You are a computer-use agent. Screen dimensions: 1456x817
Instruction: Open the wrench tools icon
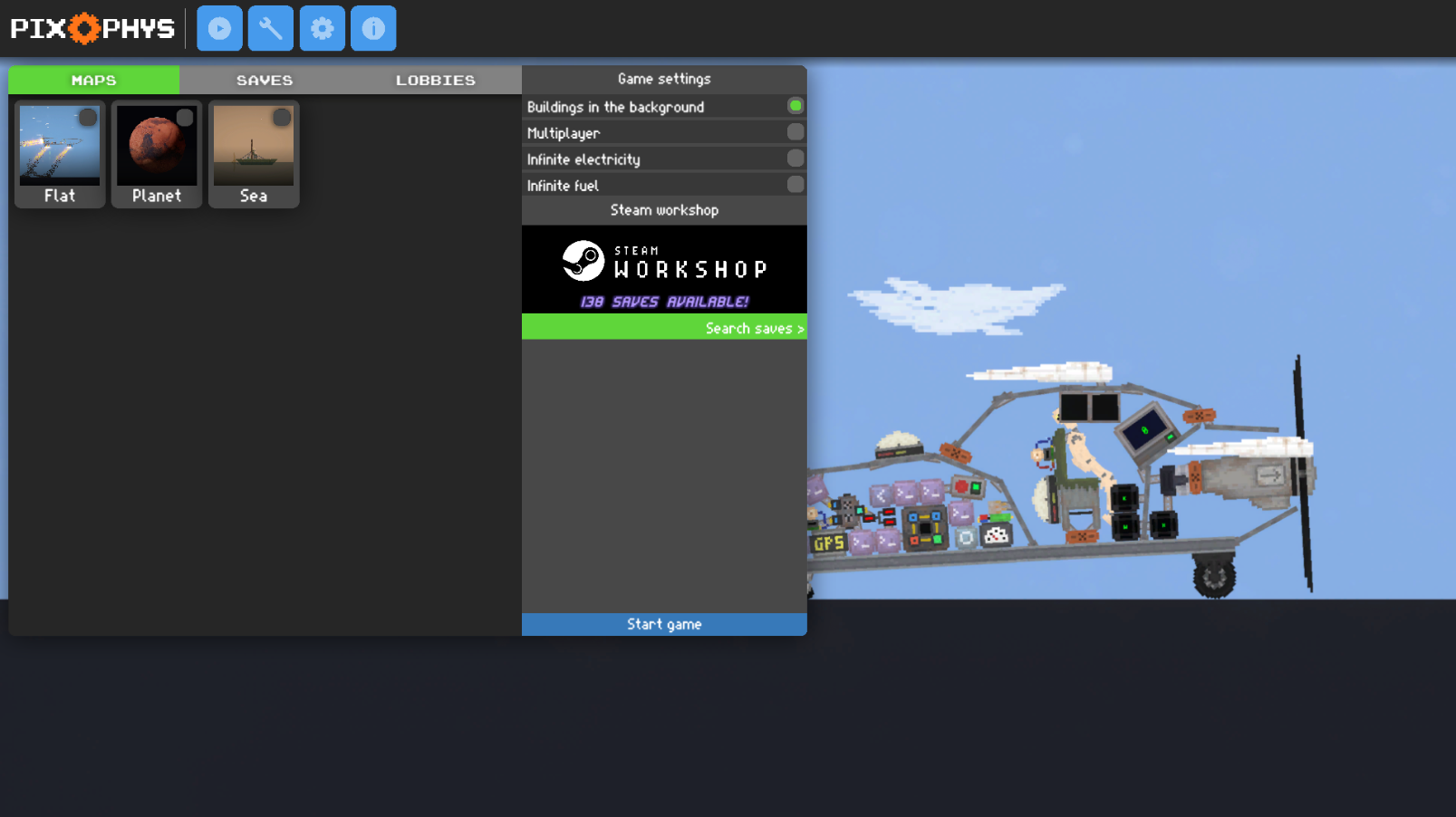pos(270,28)
